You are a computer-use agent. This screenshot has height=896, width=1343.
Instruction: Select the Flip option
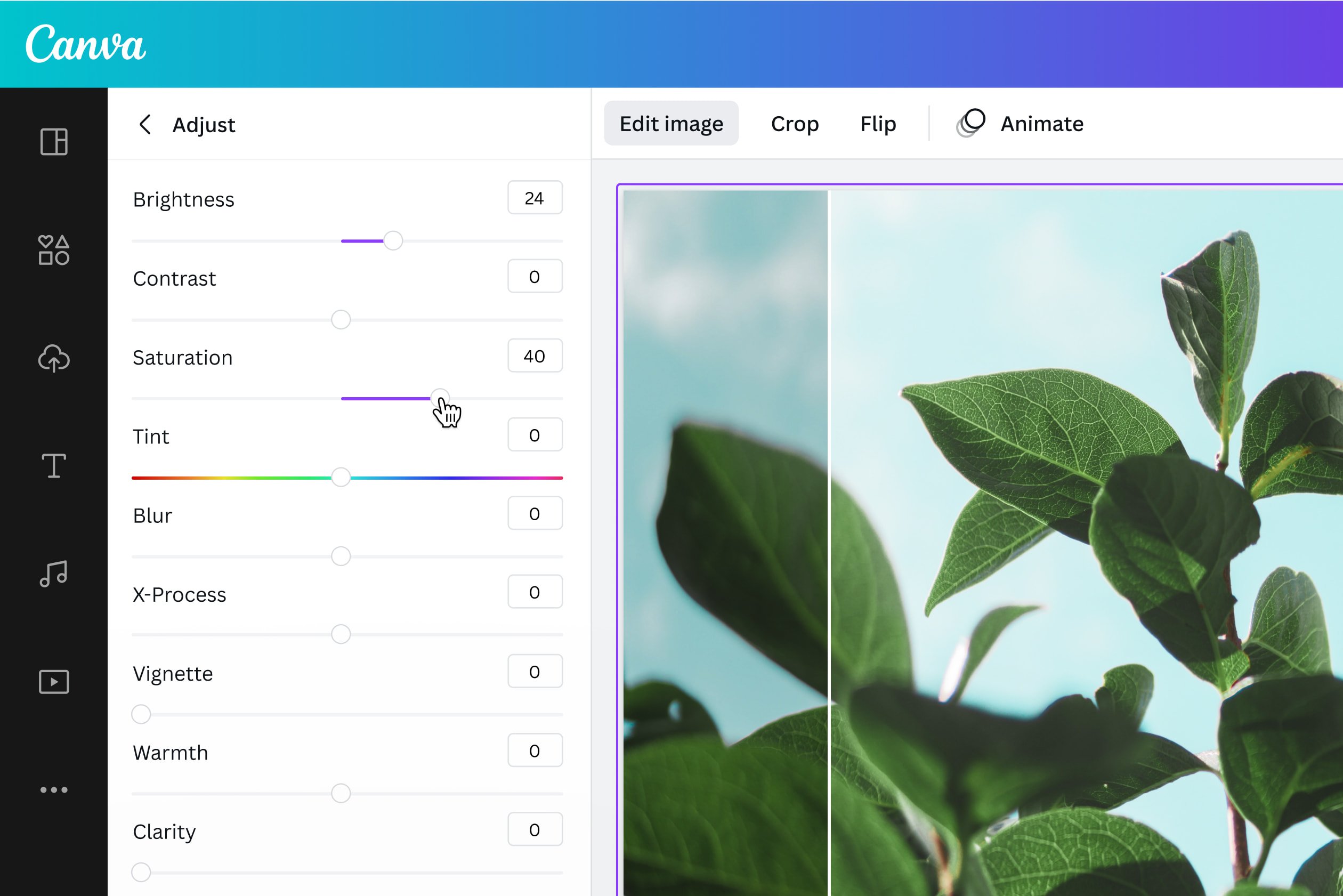pyautogui.click(x=877, y=124)
